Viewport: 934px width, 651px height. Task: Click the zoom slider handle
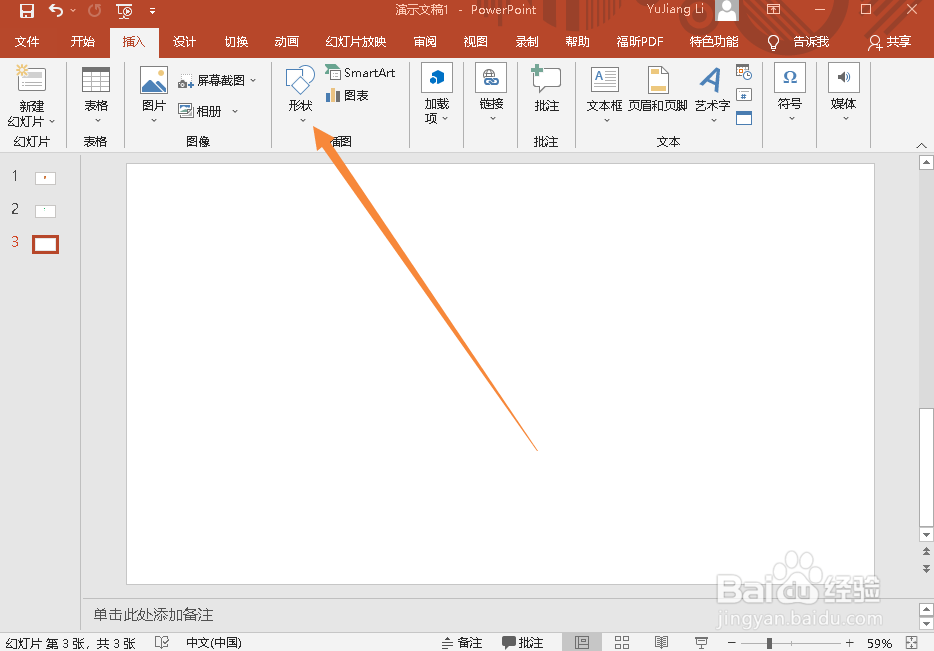pyautogui.click(x=770, y=643)
